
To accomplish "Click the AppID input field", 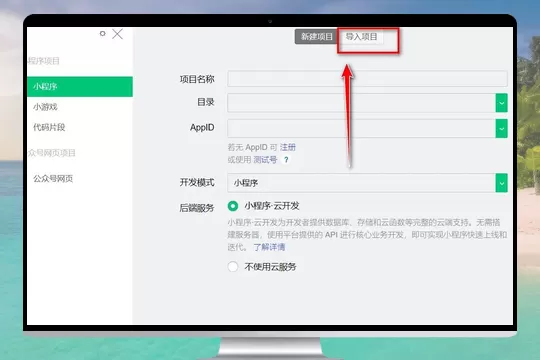I will tap(361, 128).
